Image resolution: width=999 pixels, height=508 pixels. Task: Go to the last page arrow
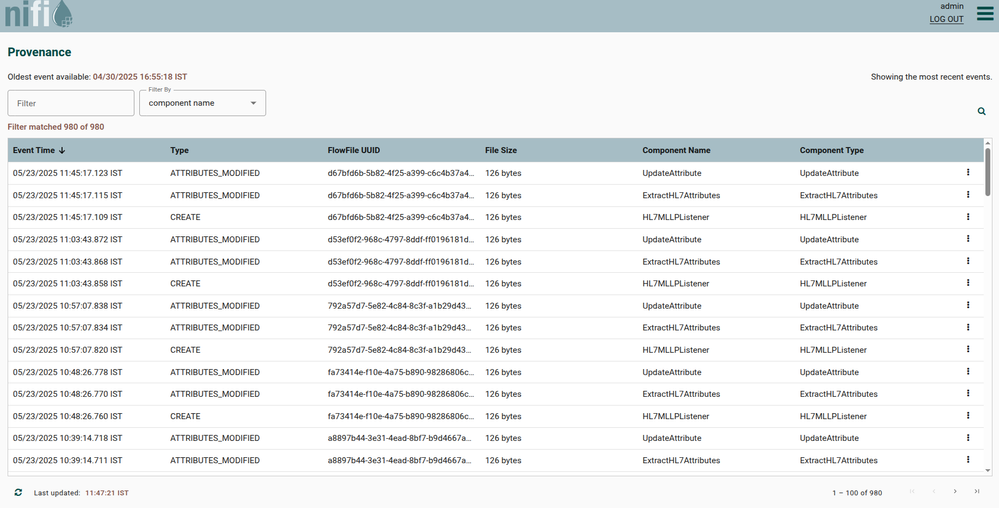coord(977,491)
